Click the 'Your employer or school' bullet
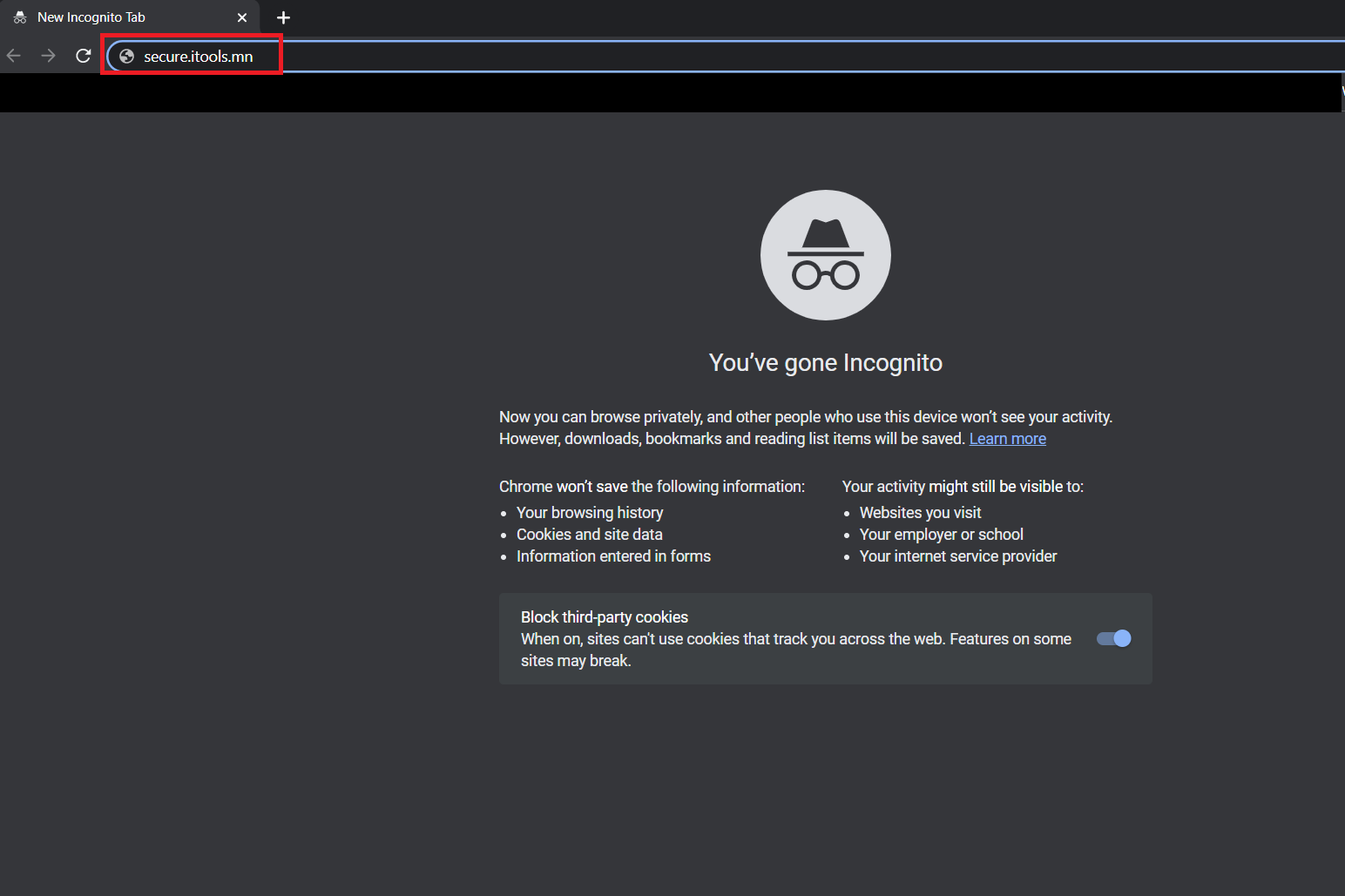The image size is (1345, 896). tap(942, 535)
